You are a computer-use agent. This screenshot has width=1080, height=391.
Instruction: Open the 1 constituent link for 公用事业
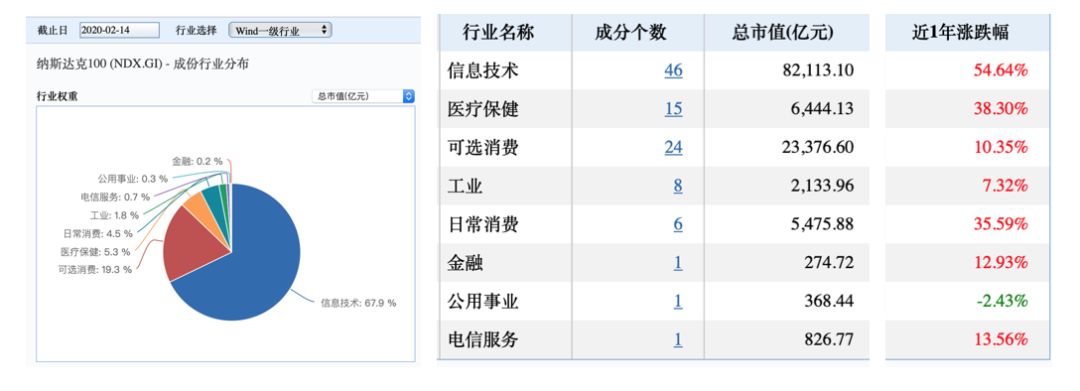[x=678, y=302]
